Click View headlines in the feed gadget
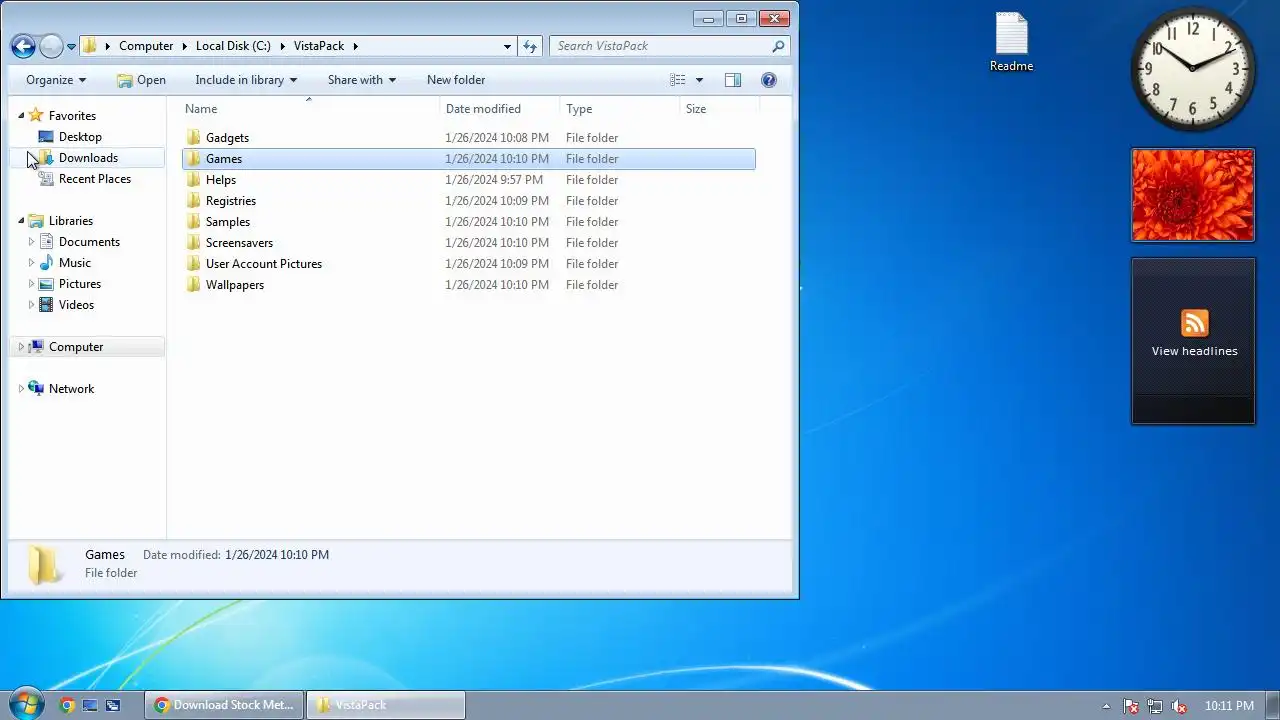Screen dimensions: 1280x720 pos(1195,351)
